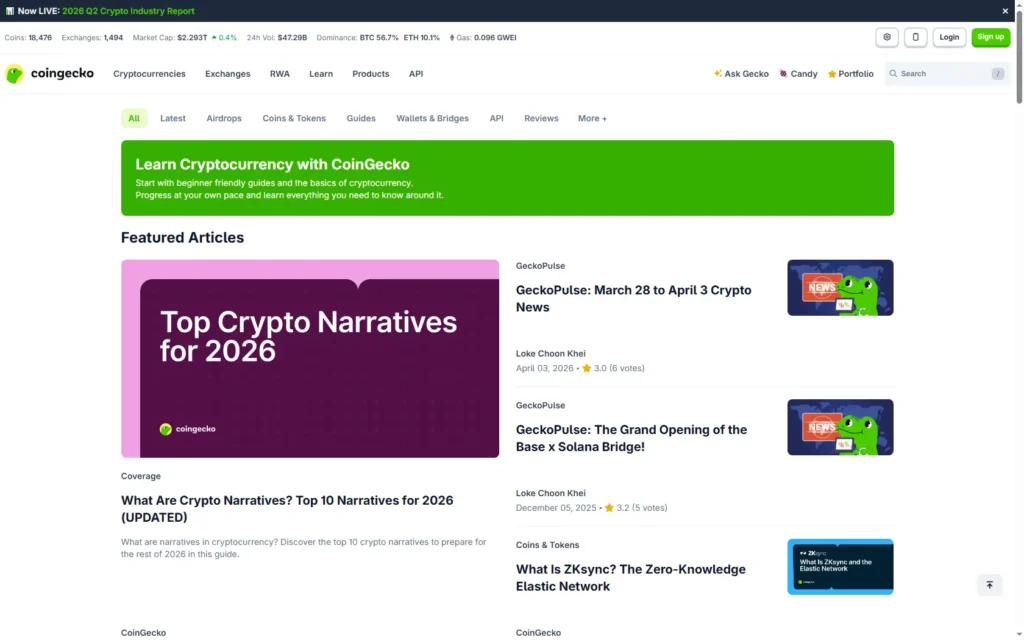1024x640 pixels.
Task: Click the Gas Ethereum icon
Action: pos(452,38)
